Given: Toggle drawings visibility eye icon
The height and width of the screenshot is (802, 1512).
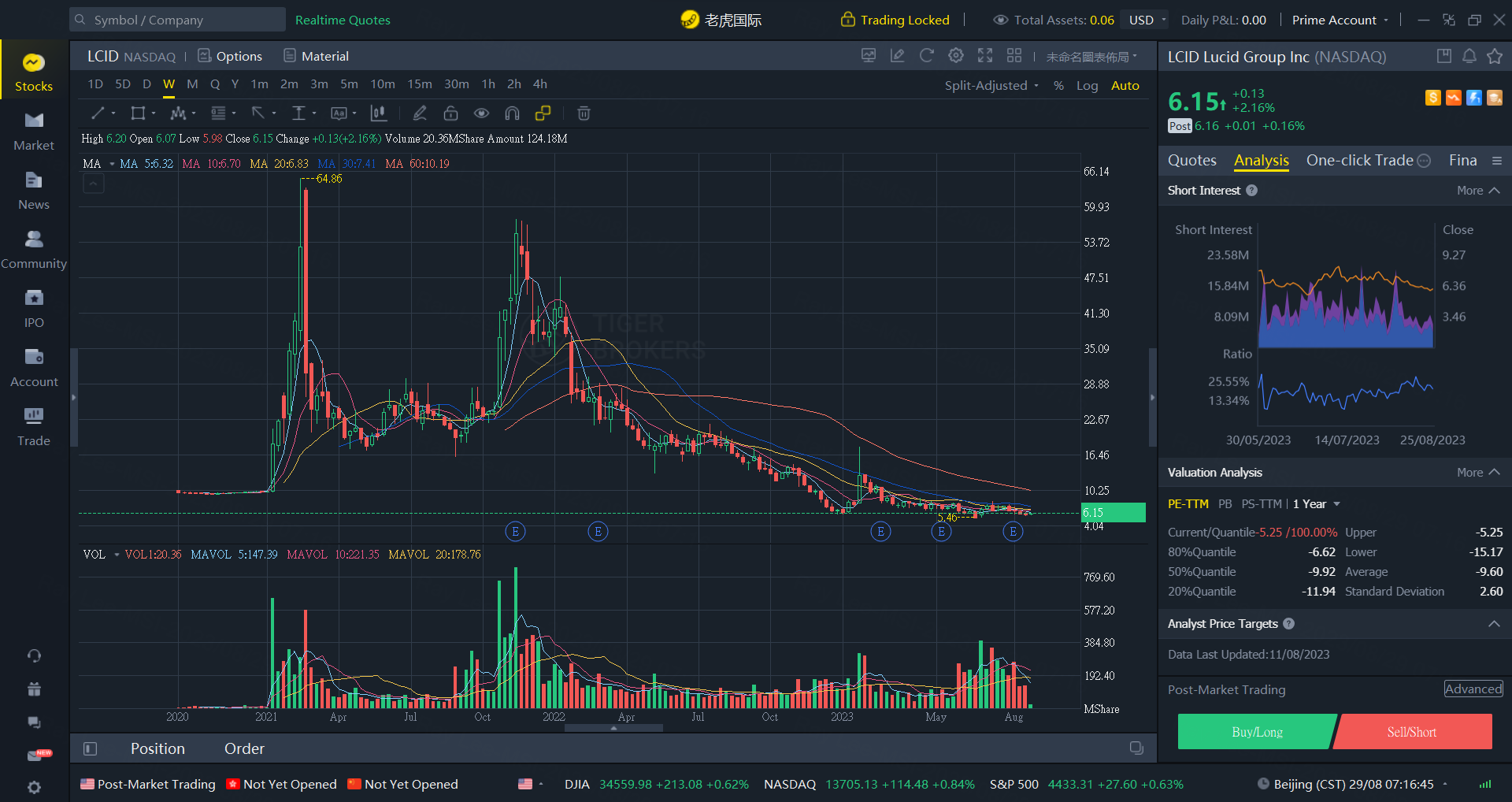Looking at the screenshot, I should 481,113.
